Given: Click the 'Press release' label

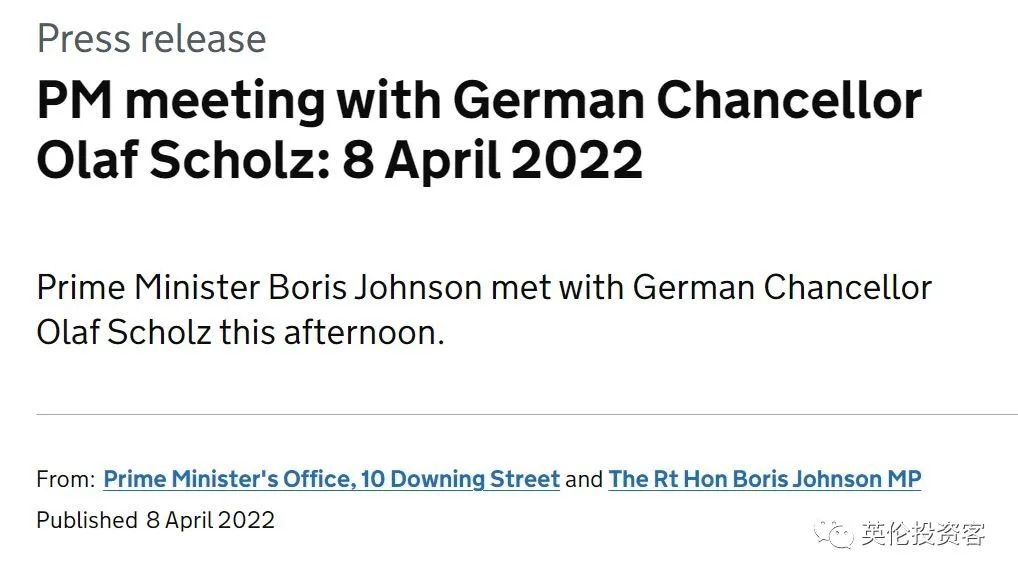Looking at the screenshot, I should [151, 38].
